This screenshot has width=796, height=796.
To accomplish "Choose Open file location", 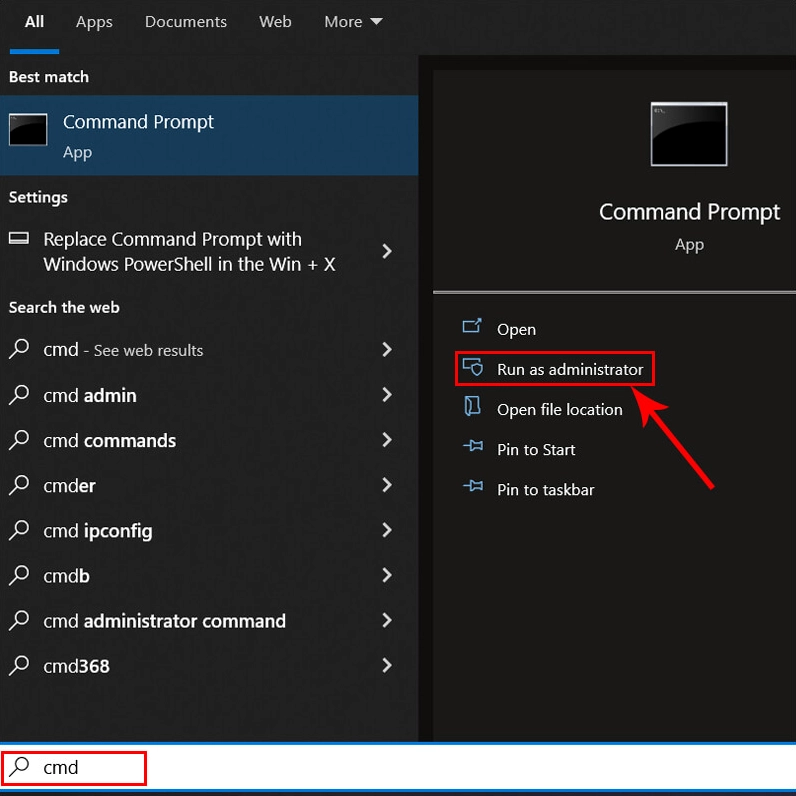I will [x=559, y=410].
